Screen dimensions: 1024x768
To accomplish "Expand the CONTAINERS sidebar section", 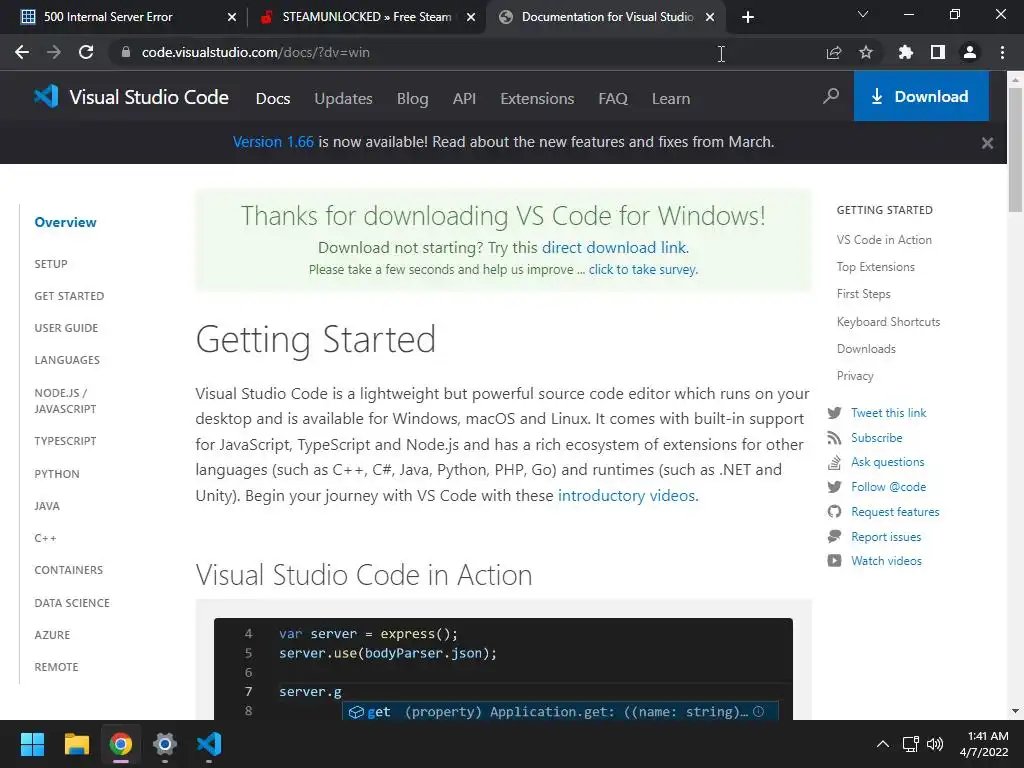I will pyautogui.click(x=69, y=570).
